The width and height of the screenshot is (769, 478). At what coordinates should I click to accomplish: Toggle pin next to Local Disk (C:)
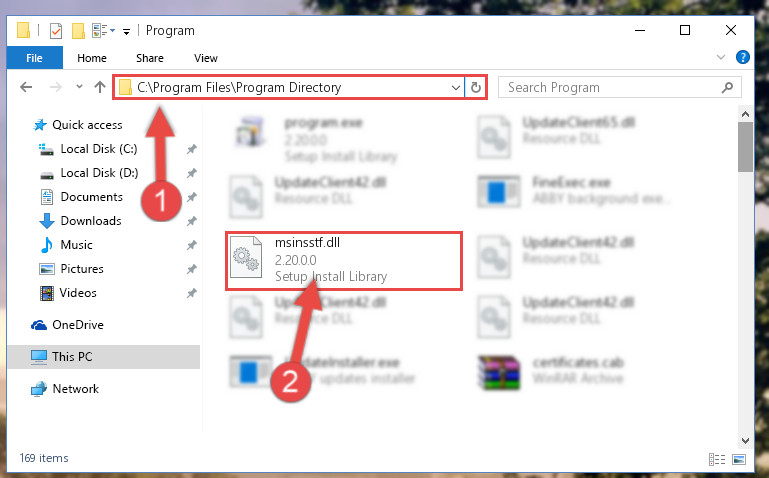tap(191, 149)
